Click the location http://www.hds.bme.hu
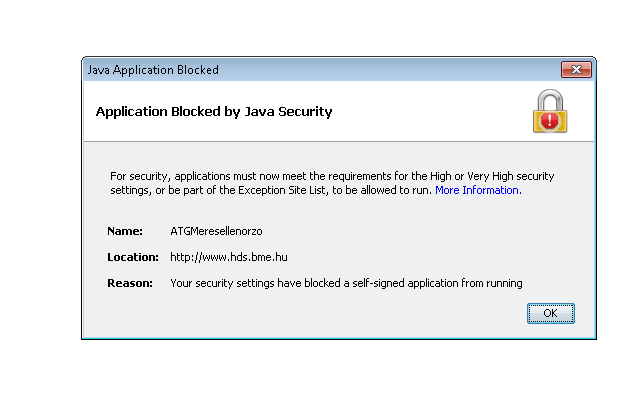The width and height of the screenshot is (640, 400). click(229, 257)
